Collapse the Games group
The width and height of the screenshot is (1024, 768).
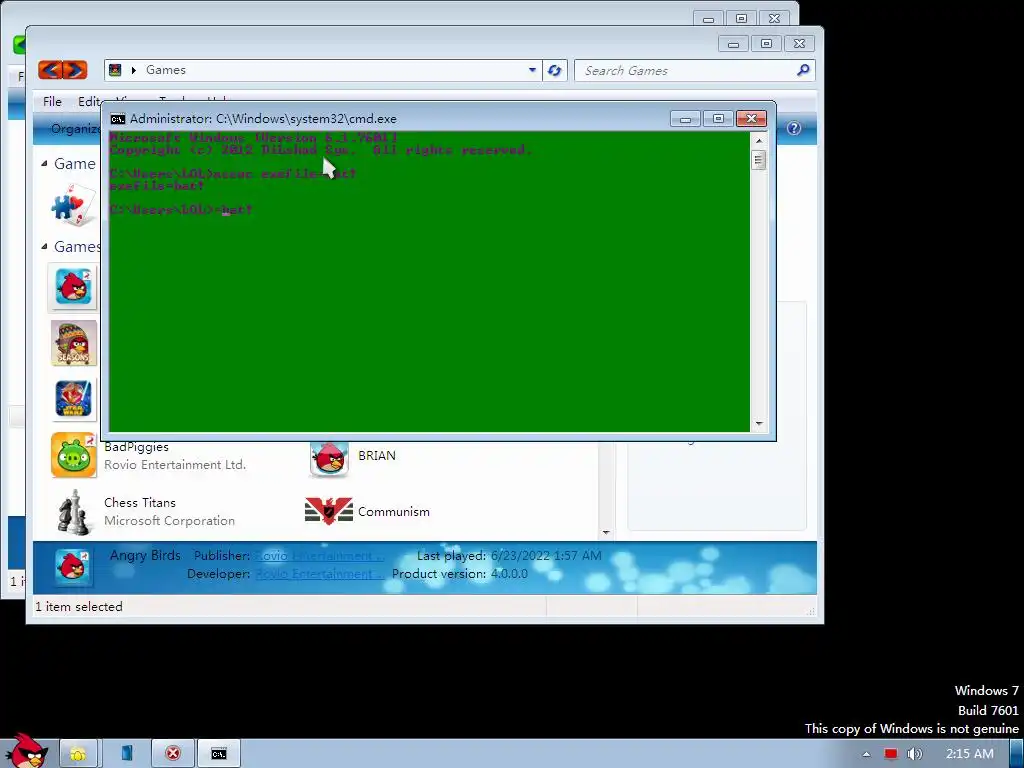pos(44,246)
